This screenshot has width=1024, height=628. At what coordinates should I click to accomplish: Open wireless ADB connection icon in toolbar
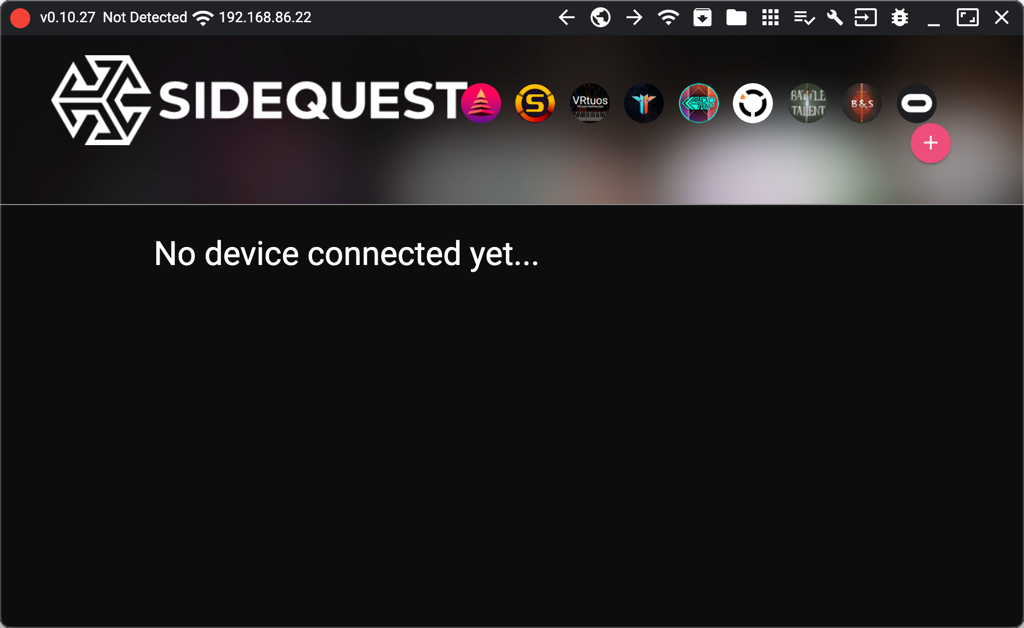[668, 18]
